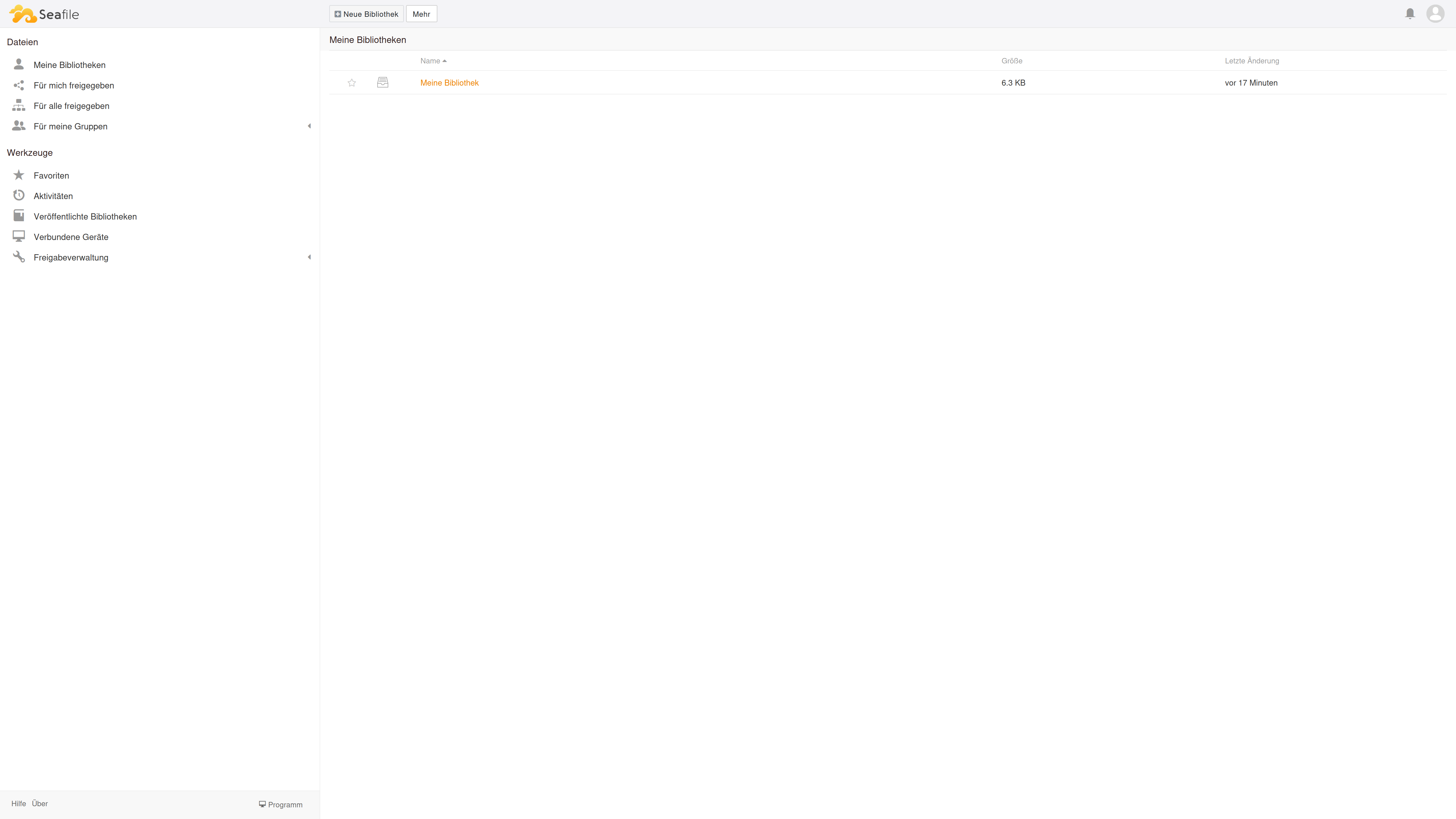The image size is (1456, 819).
Task: Sort by the Letzte Änderung column header
Action: click(1251, 61)
